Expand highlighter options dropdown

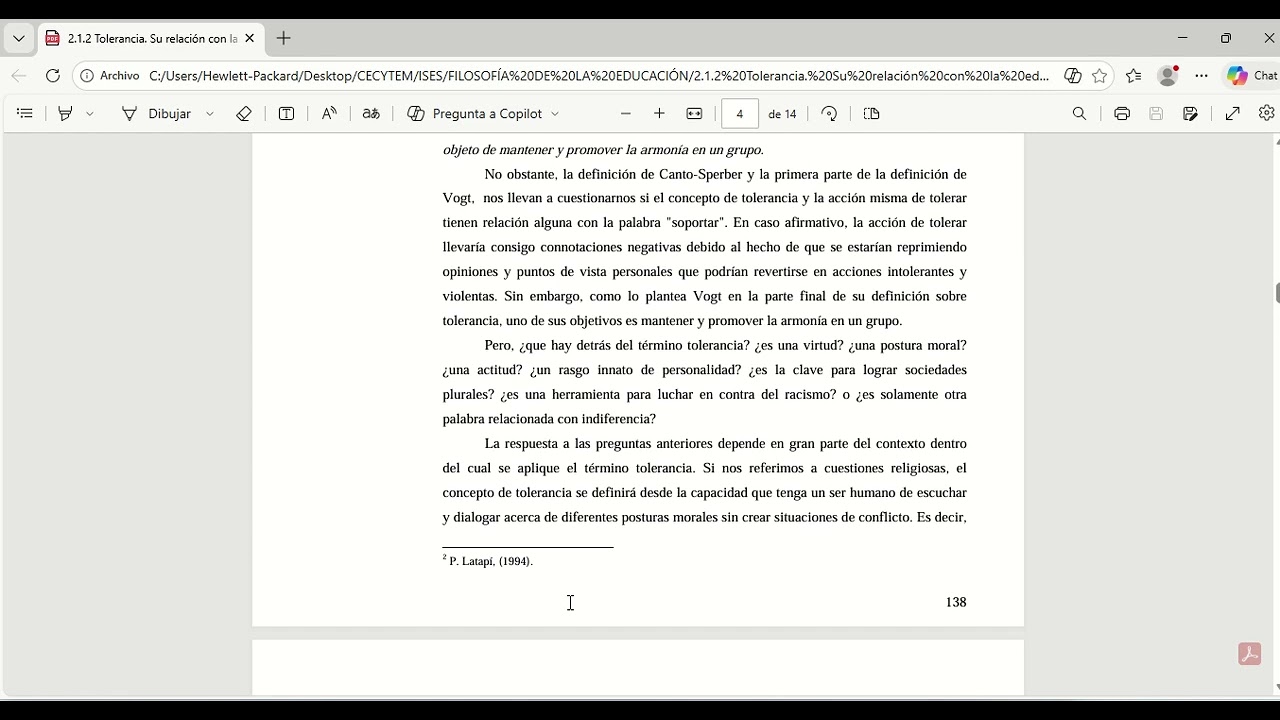(x=90, y=114)
